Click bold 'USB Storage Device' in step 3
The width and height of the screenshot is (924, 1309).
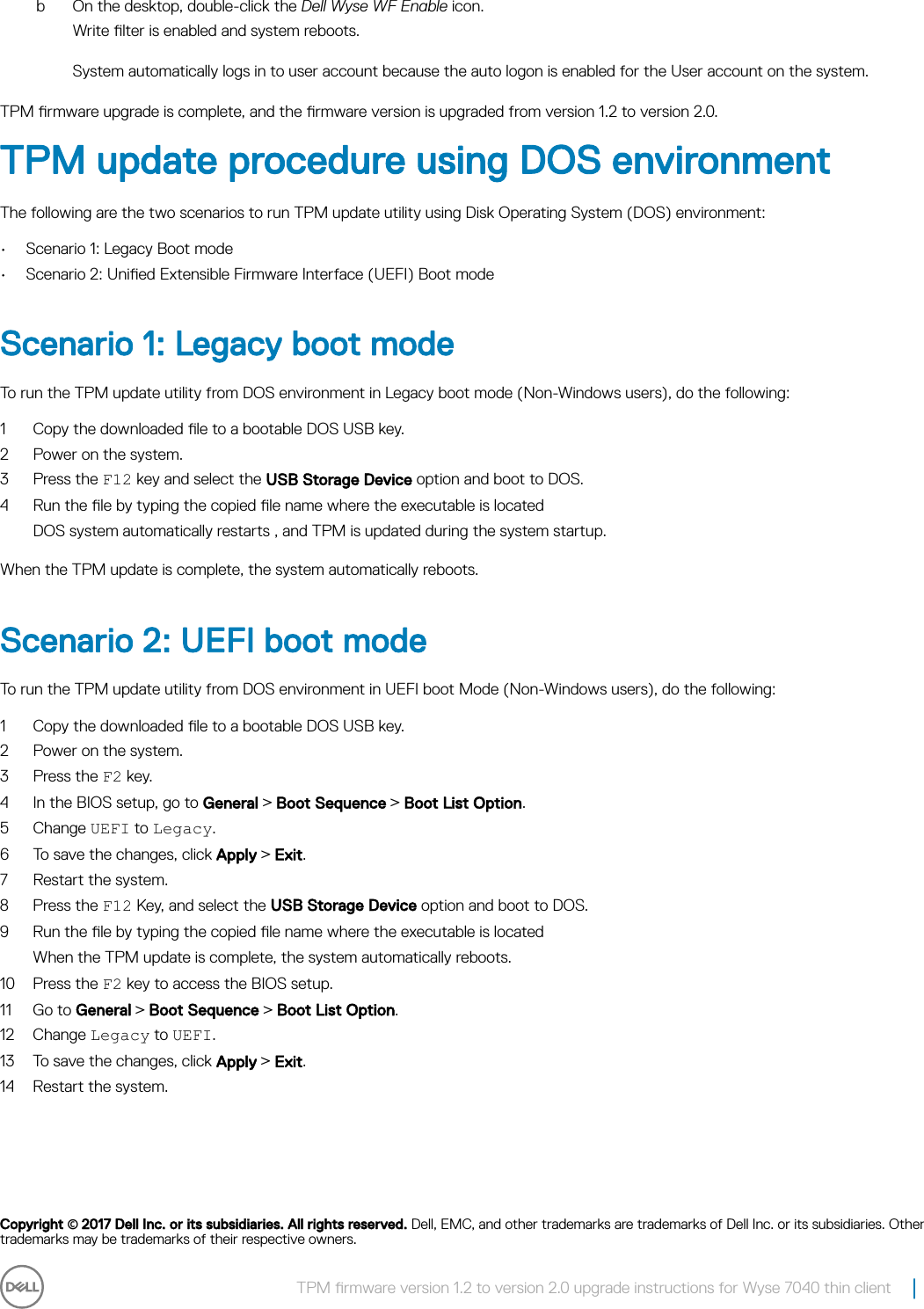click(338, 479)
